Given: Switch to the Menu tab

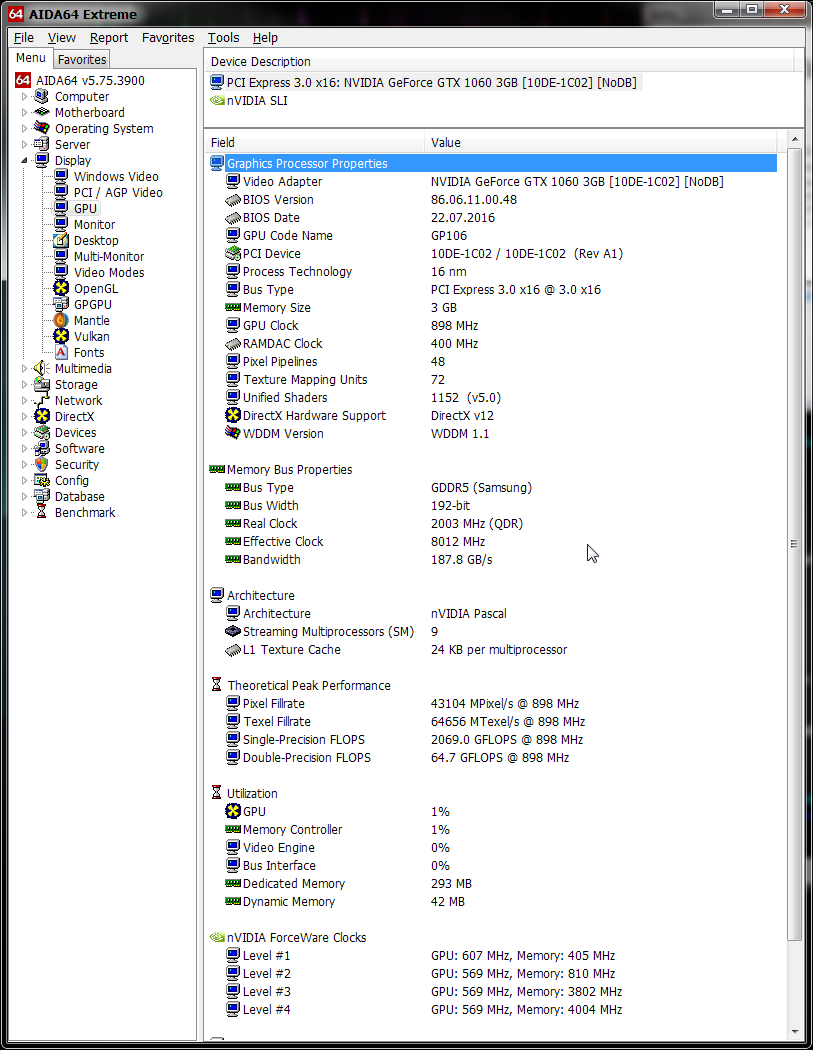Looking at the screenshot, I should coord(31,58).
